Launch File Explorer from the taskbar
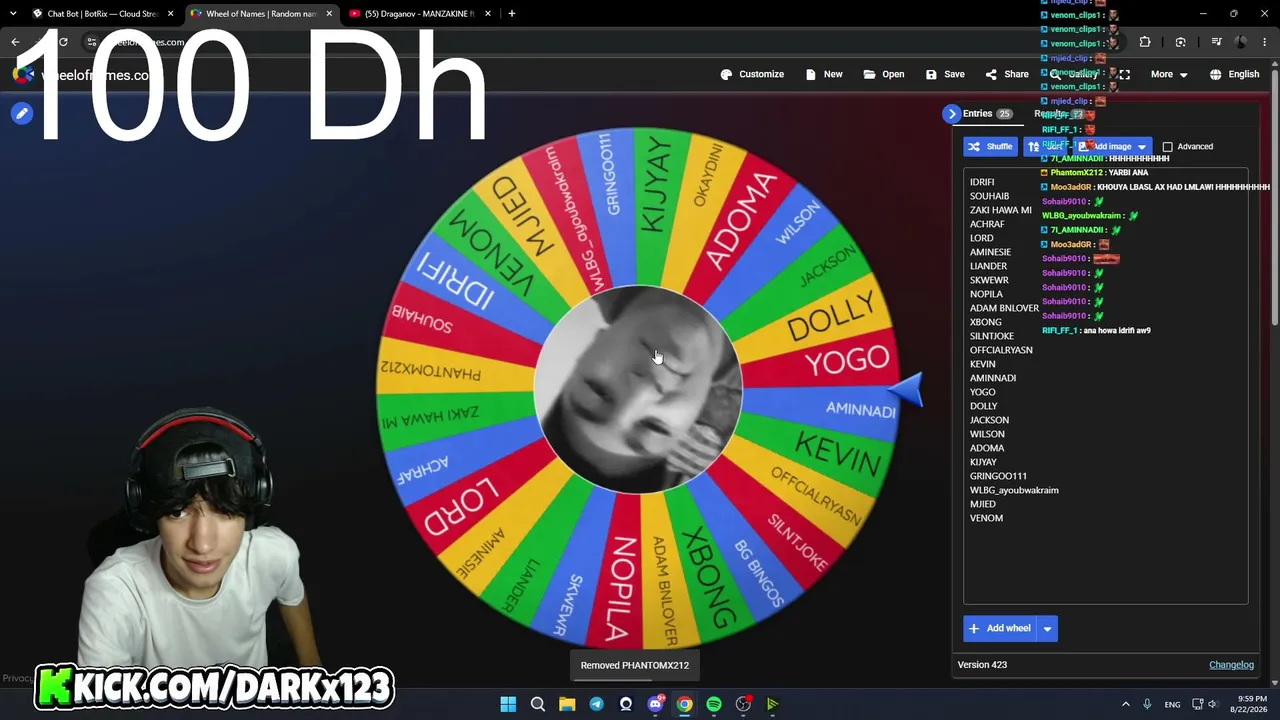This screenshot has width=1280, height=720. coord(567,704)
